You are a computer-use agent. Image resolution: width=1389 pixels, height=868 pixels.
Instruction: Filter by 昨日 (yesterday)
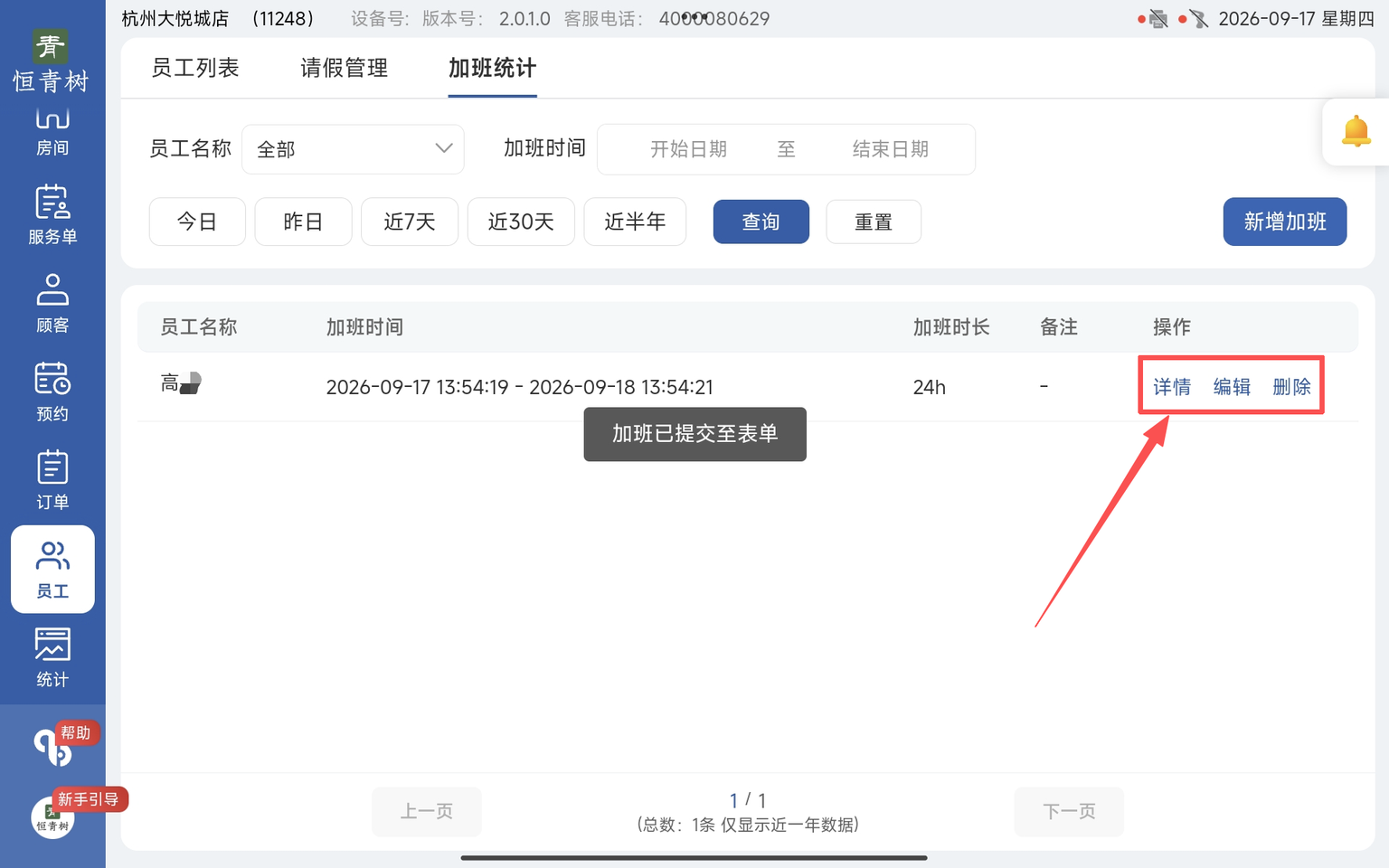pyautogui.click(x=303, y=222)
